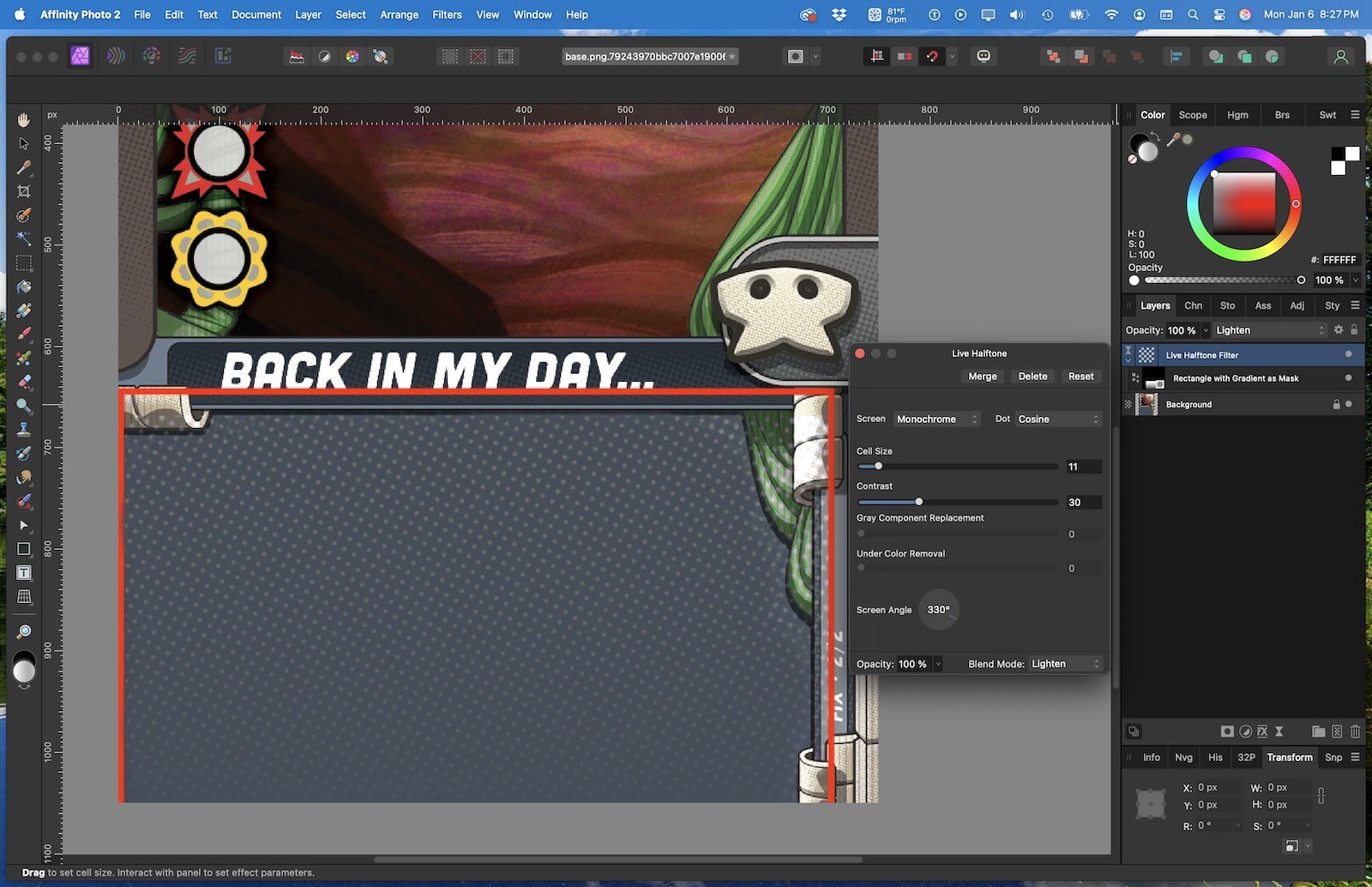Click Group Layers folder icon

pos(1319,732)
